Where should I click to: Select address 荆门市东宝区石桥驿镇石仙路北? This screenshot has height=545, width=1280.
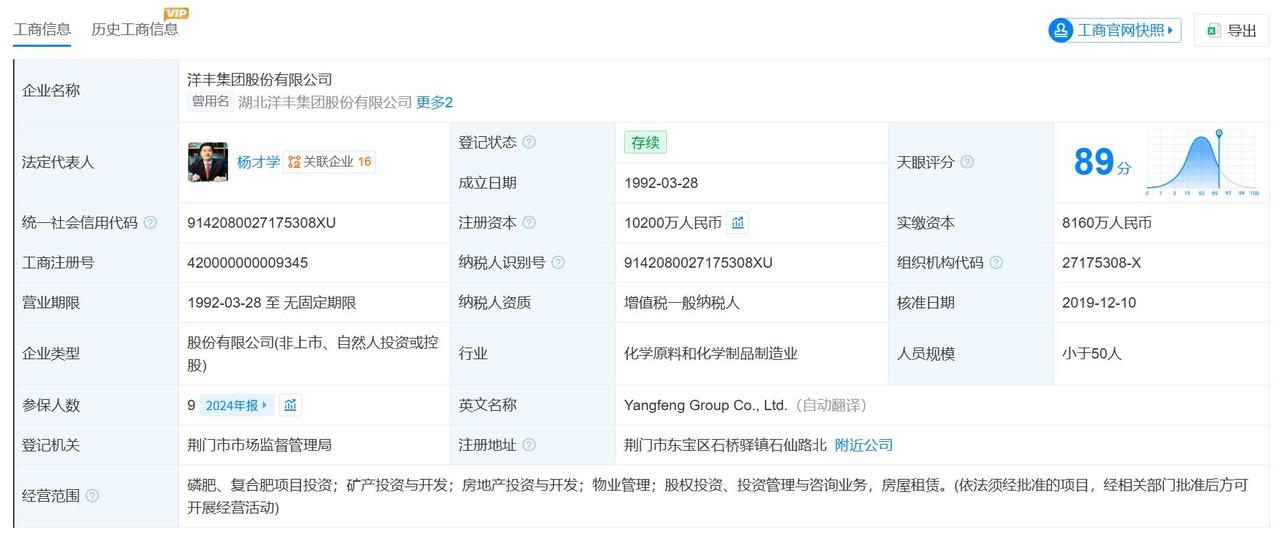(725, 445)
